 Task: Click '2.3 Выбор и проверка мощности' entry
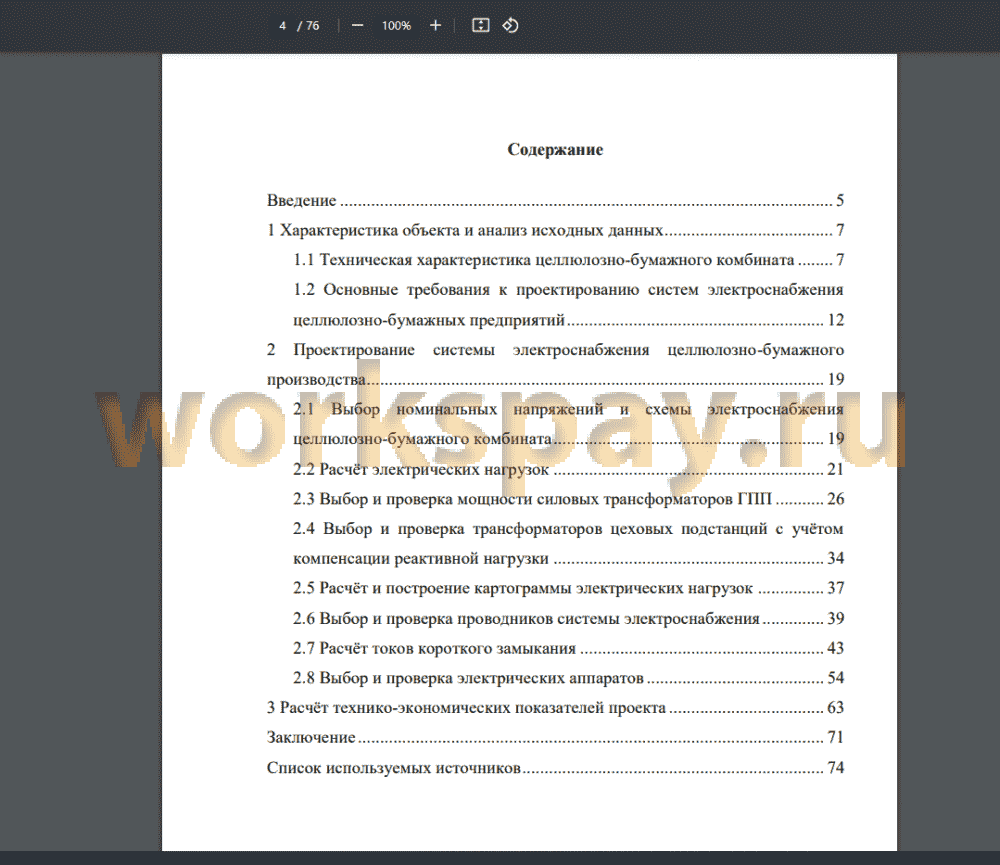[568, 499]
